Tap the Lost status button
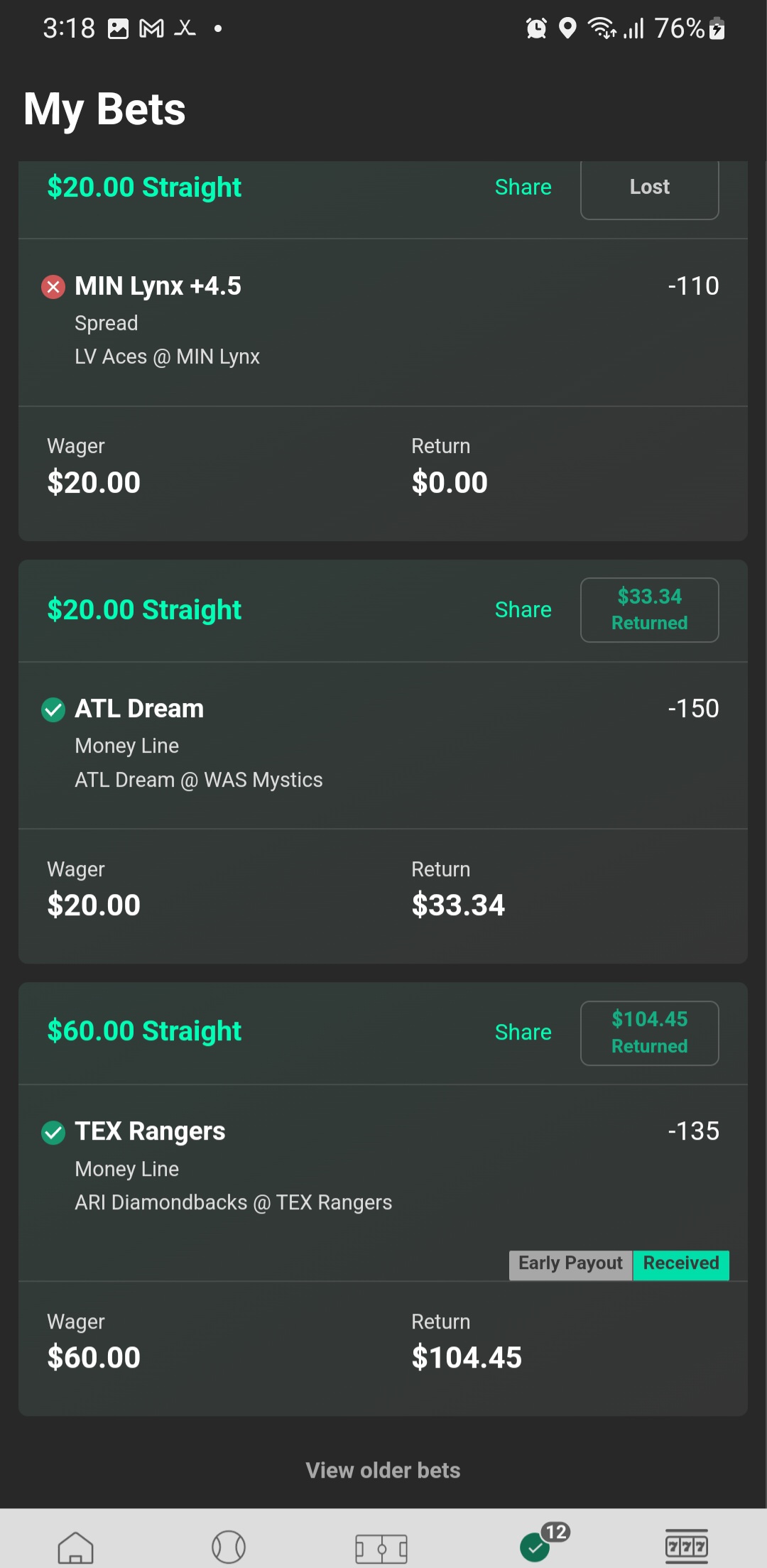This screenshot has width=767, height=1568. click(649, 187)
